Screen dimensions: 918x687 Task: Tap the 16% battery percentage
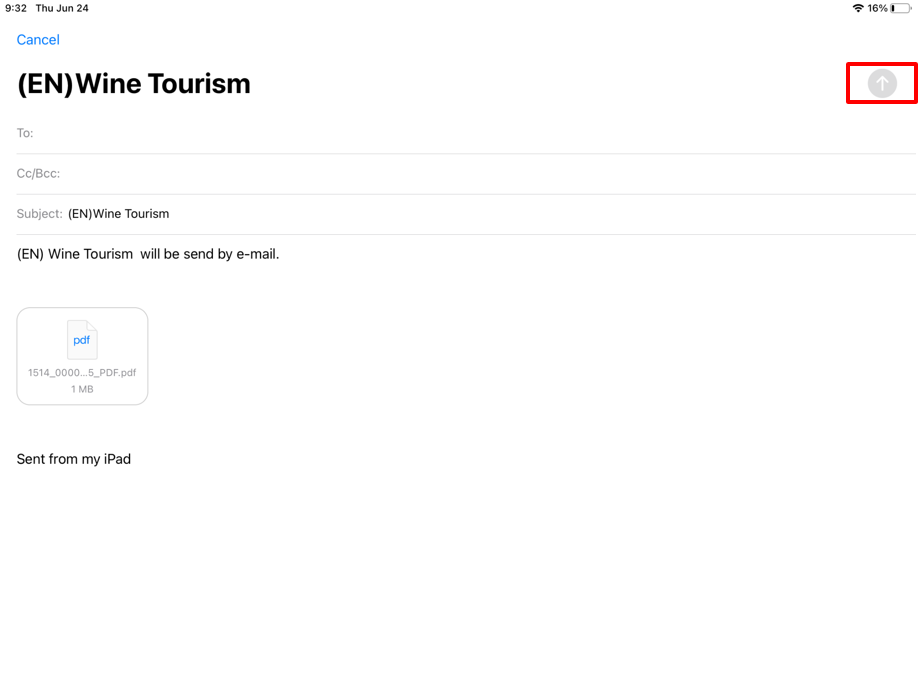(877, 8)
